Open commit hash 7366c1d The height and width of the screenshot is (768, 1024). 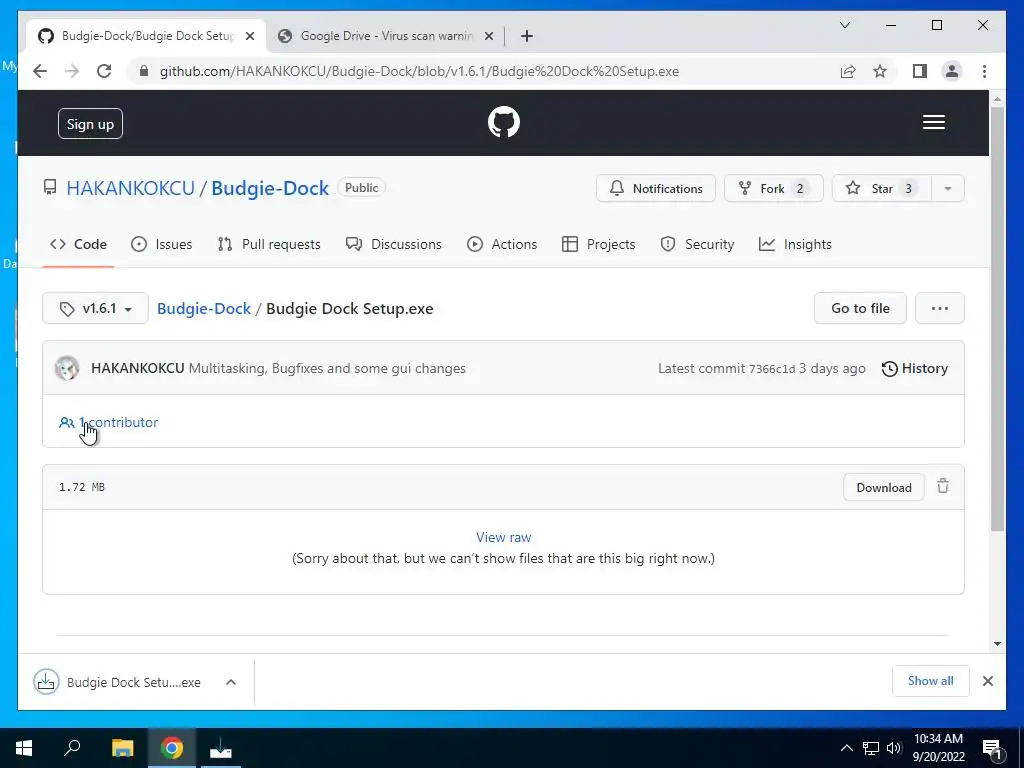(772, 369)
